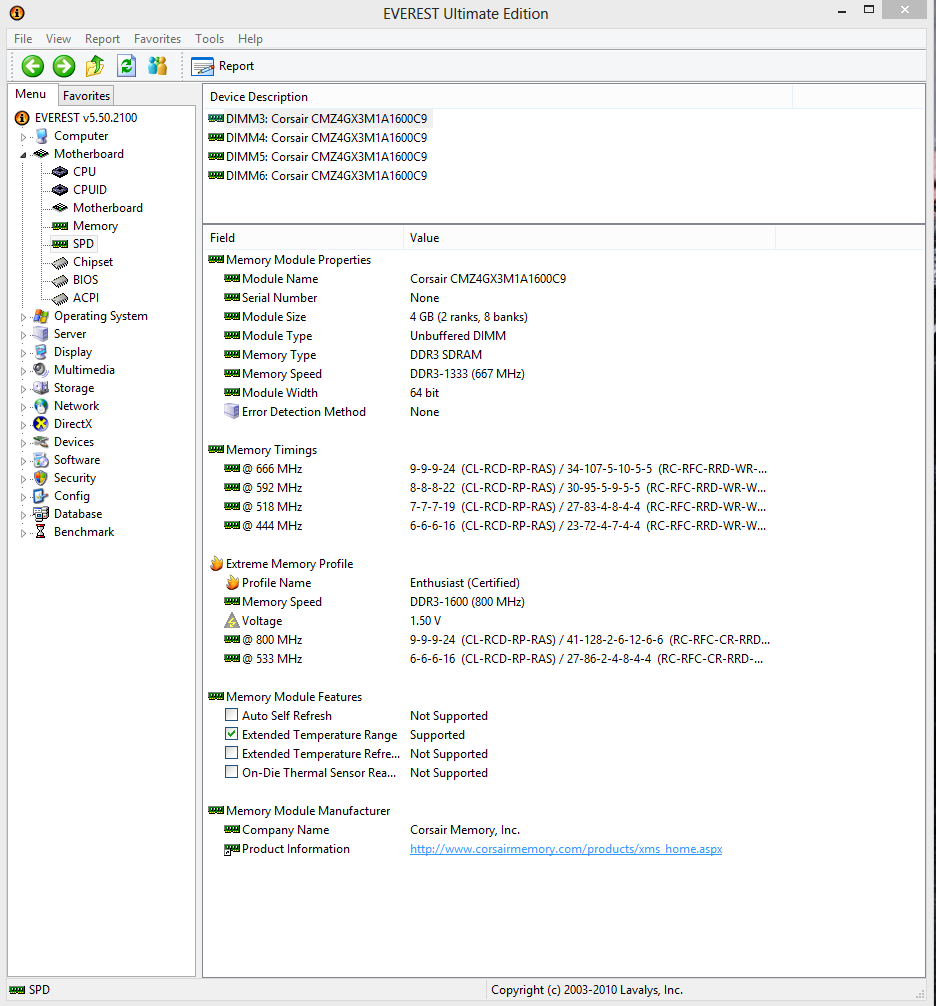The image size is (936, 1006).
Task: Click the DirectX icon in sidebar
Action: tap(41, 424)
